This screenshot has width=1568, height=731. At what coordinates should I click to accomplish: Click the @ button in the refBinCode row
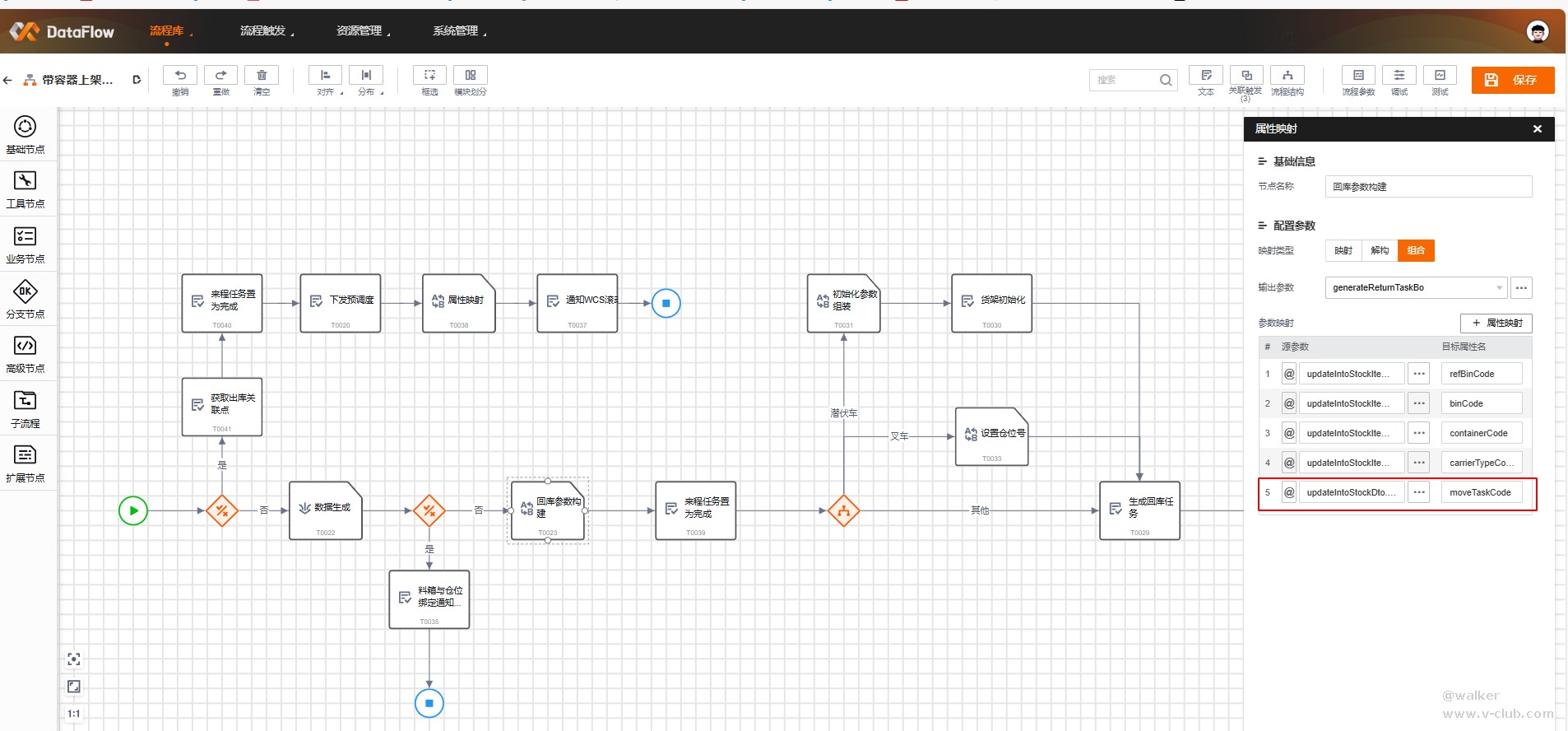pos(1289,374)
